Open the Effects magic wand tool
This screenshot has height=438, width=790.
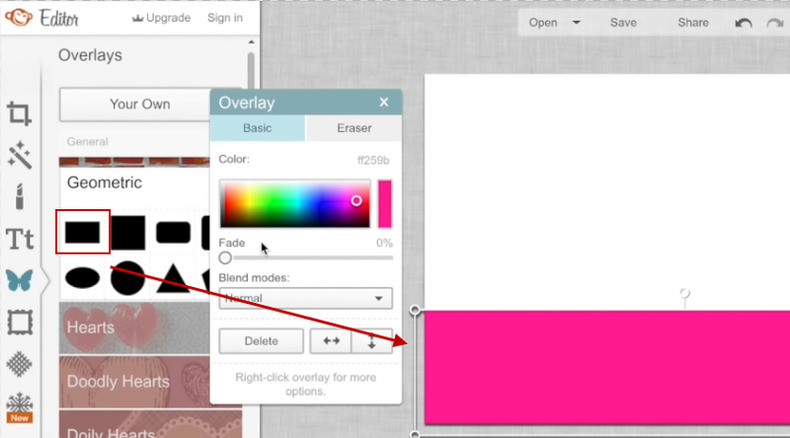pyautogui.click(x=19, y=155)
